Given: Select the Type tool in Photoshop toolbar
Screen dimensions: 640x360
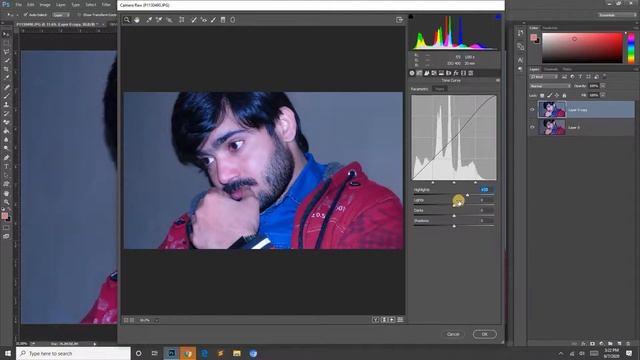Looking at the screenshot, I should pyautogui.click(x=6, y=167).
